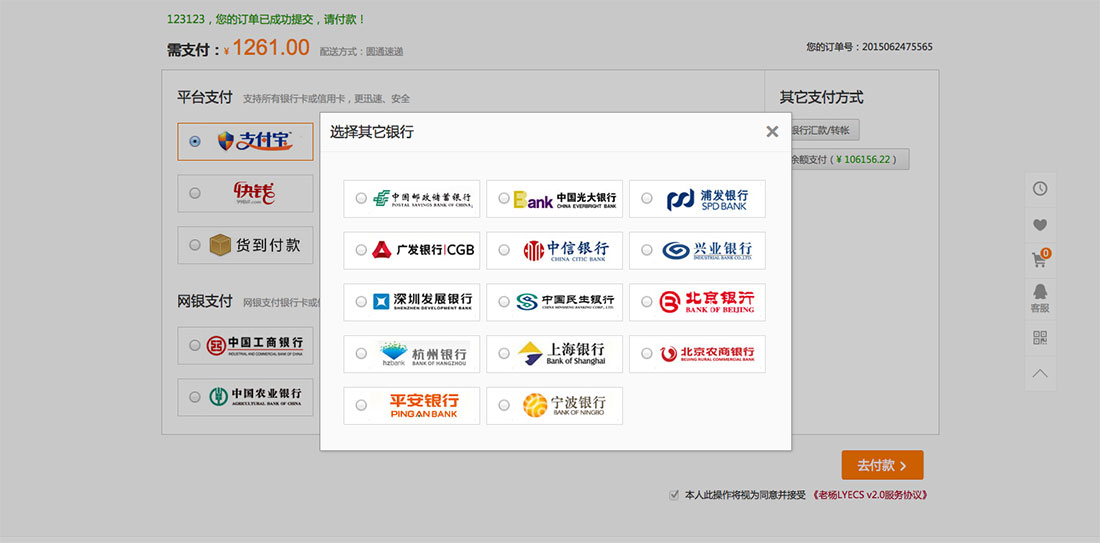Click the 北京银行 logo
The width and height of the screenshot is (1100, 543).
707,302
